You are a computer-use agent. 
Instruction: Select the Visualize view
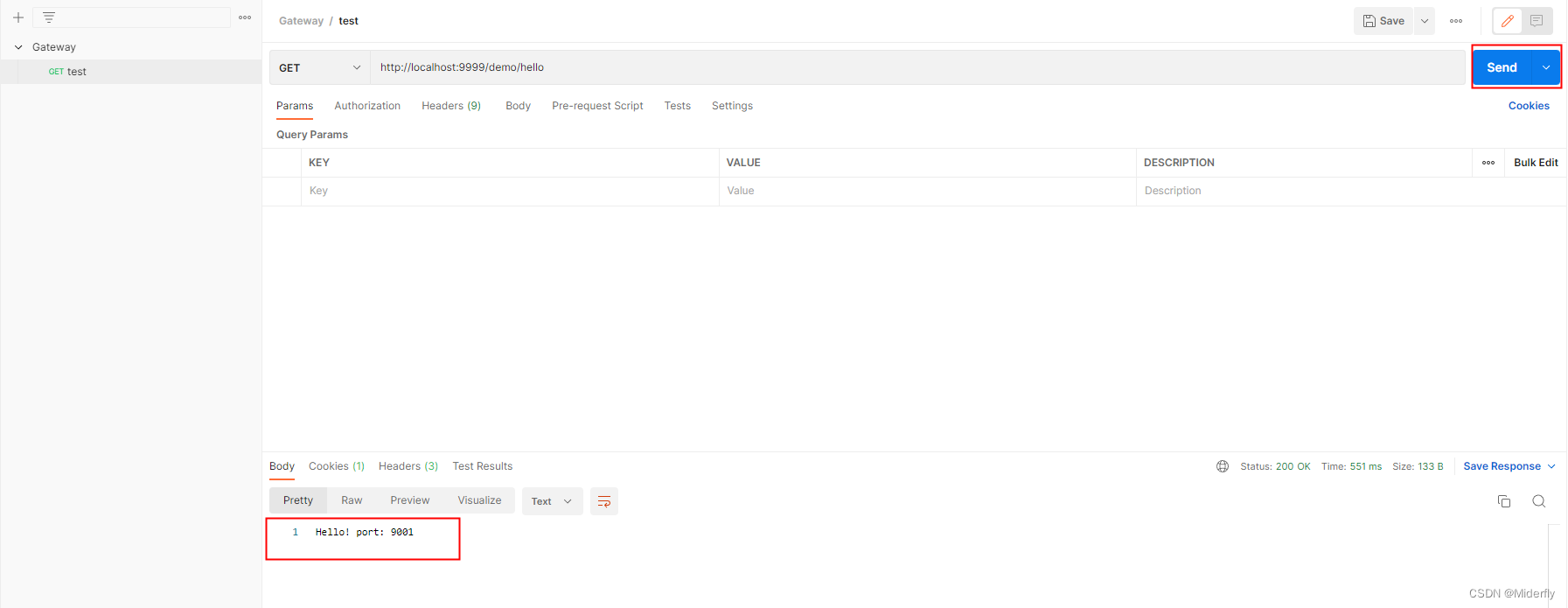click(x=479, y=500)
